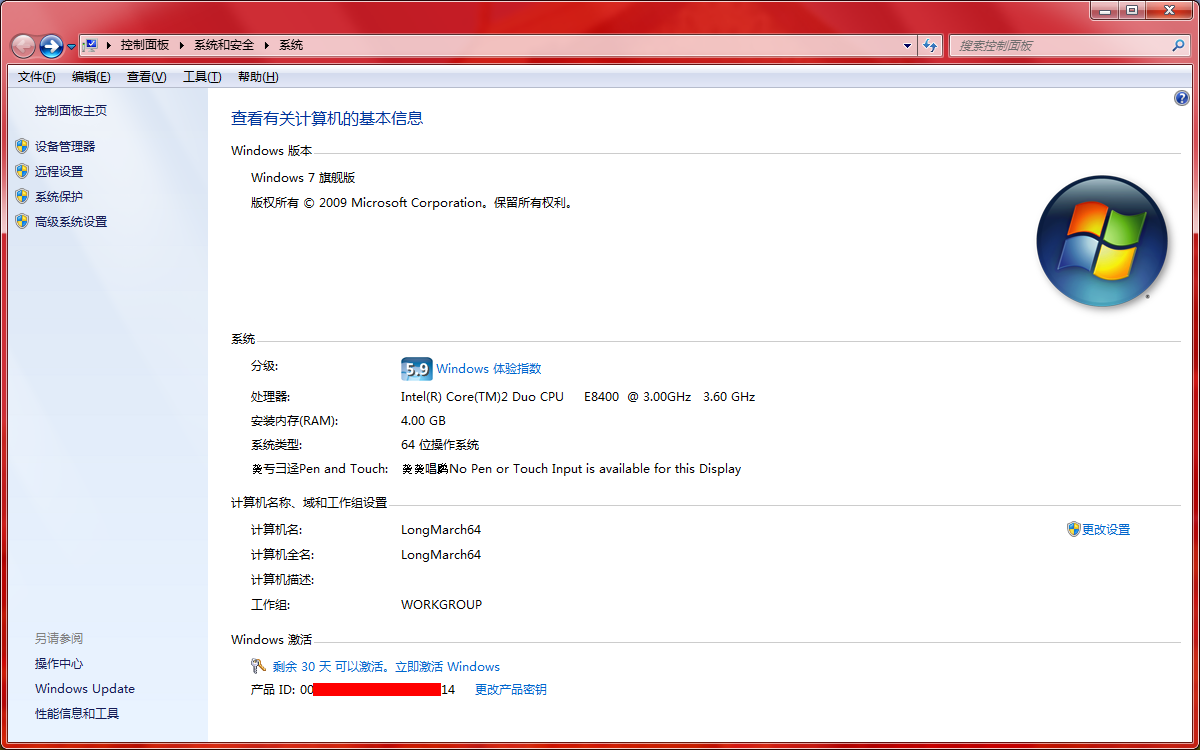Click the key icon beside the activation text
This screenshot has height=750, width=1200.
coord(257,666)
